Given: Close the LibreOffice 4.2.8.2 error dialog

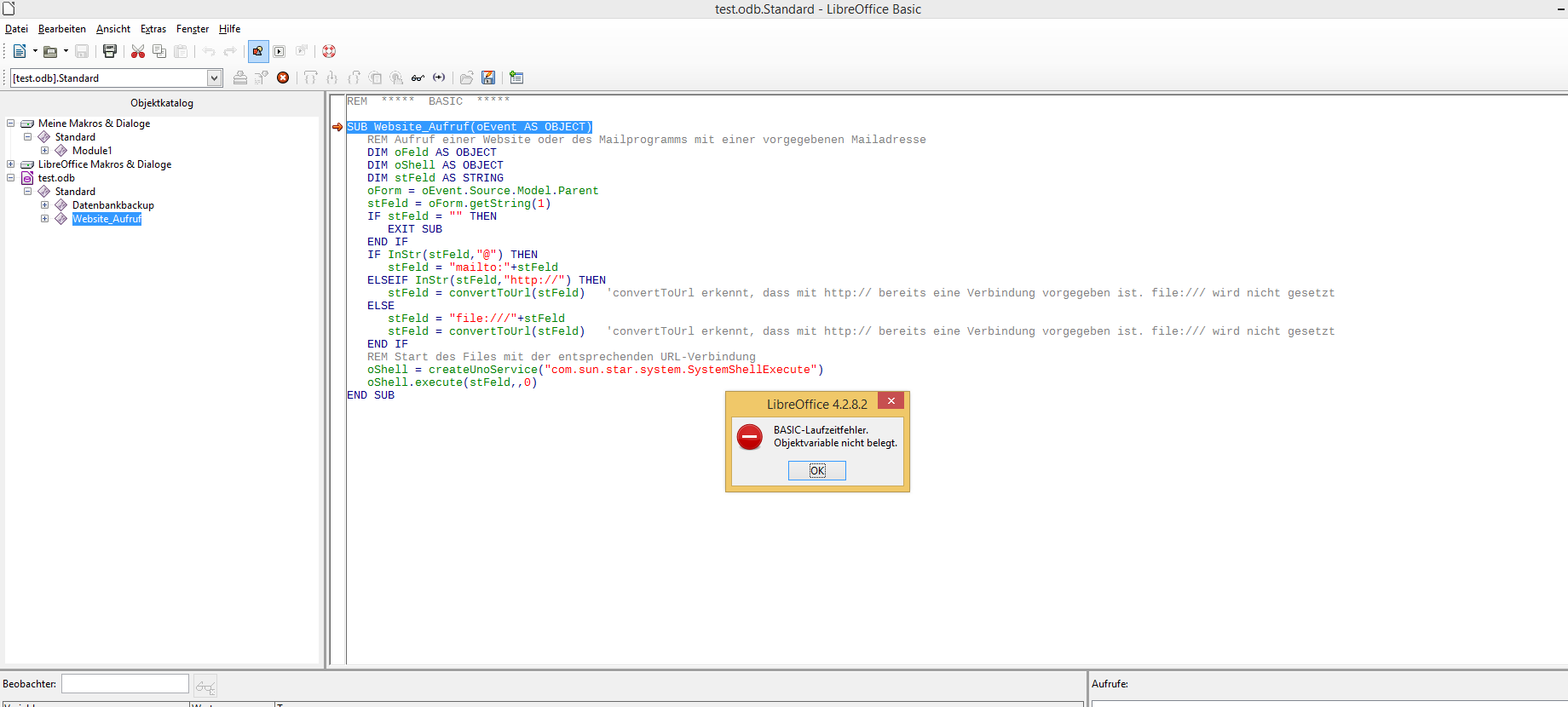Looking at the screenshot, I should point(891,400).
